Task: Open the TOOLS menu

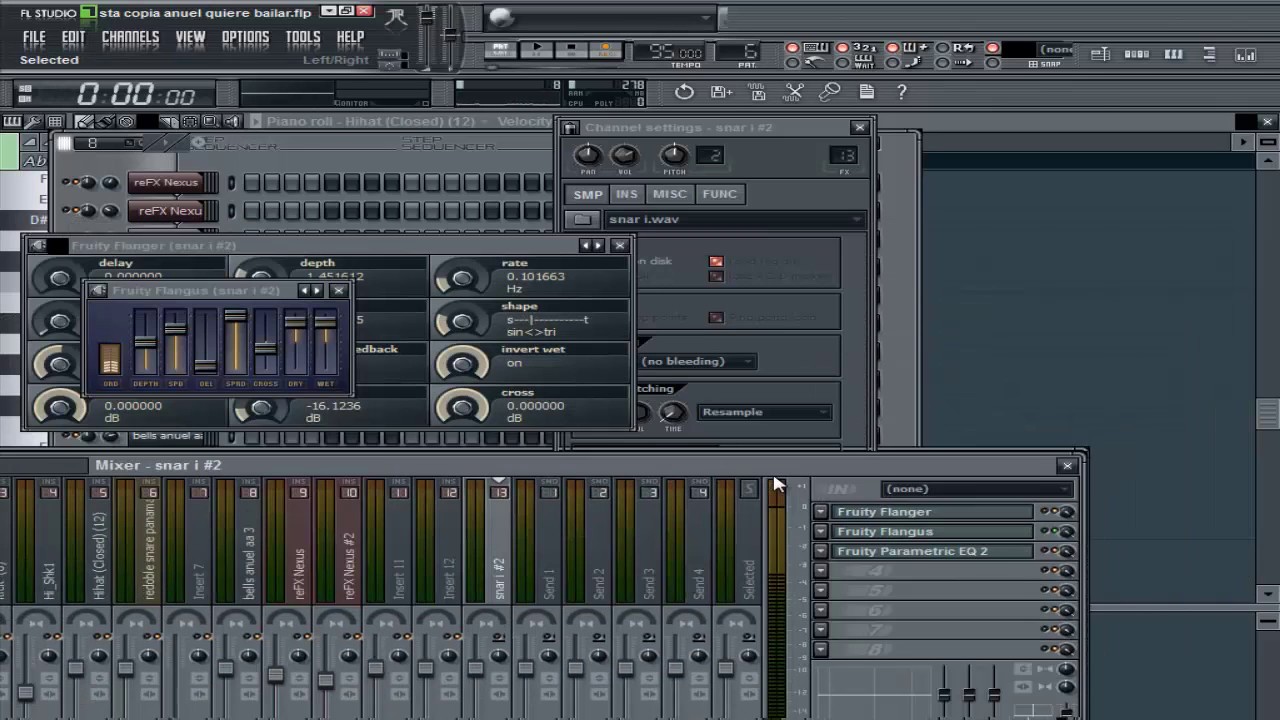Action: pos(303,37)
